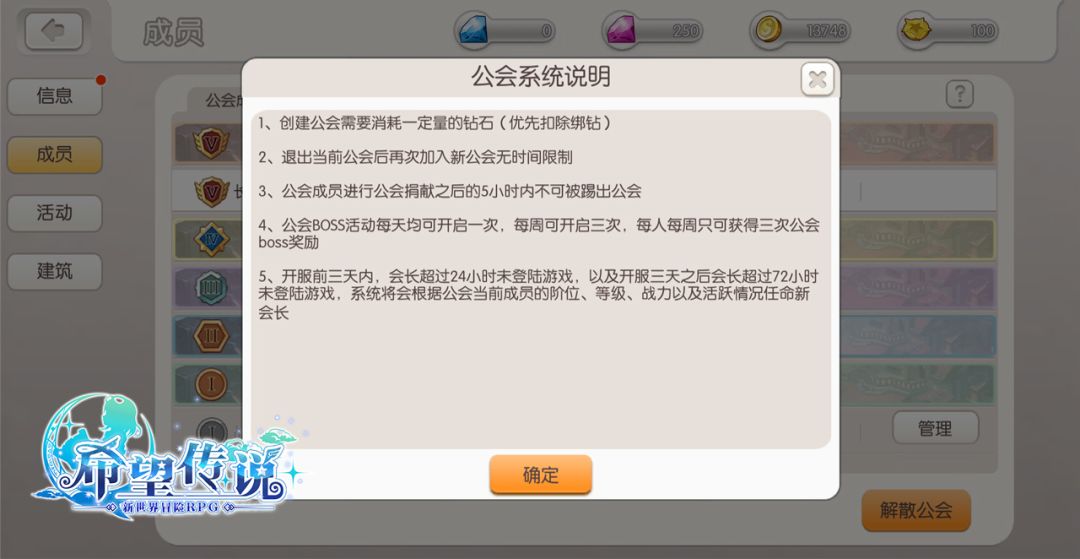The height and width of the screenshot is (559, 1080).
Task: Click the 管理 manage button
Action: point(935,428)
